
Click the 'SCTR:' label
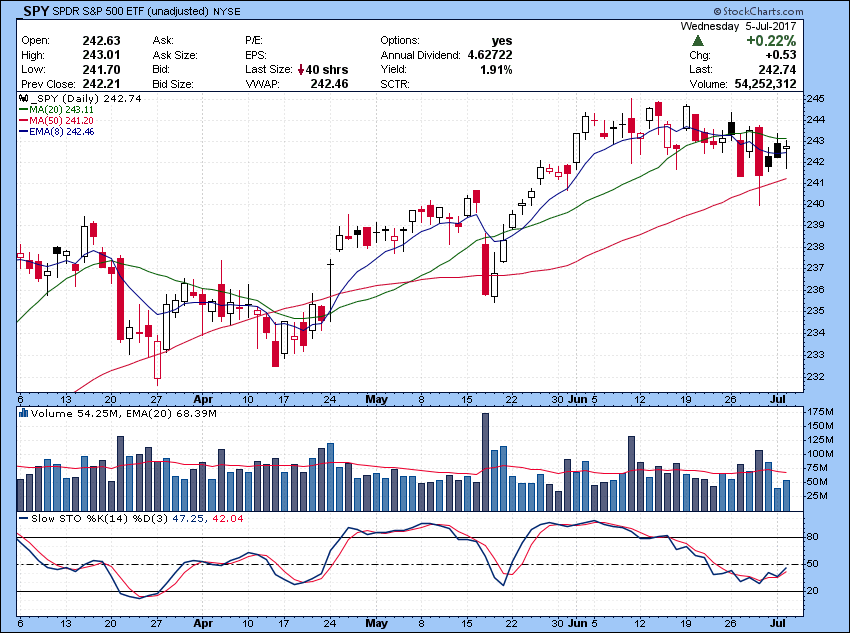(395, 84)
